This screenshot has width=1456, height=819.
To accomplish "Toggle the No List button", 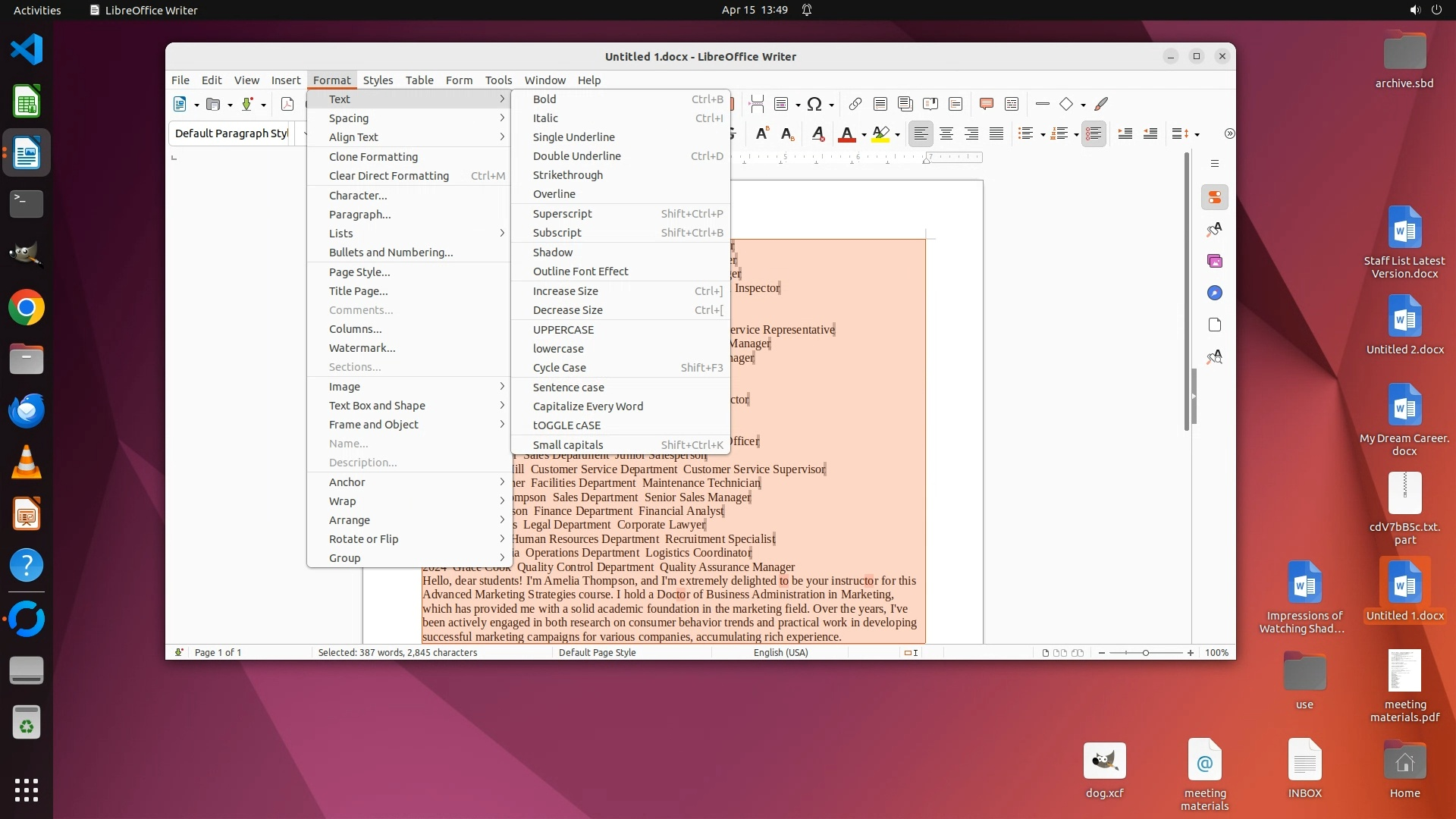I will pyautogui.click(x=1094, y=134).
